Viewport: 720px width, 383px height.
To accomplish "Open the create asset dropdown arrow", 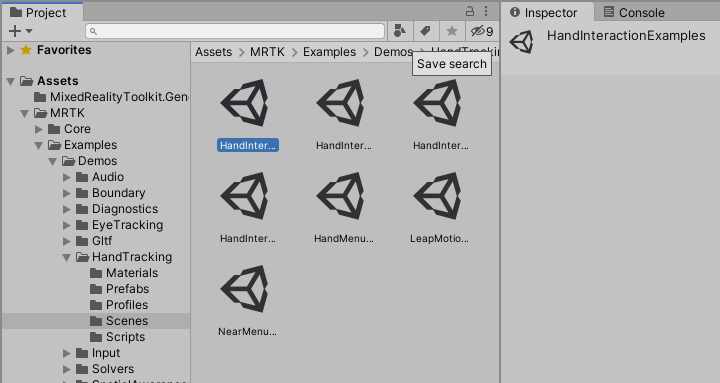I will (x=29, y=31).
